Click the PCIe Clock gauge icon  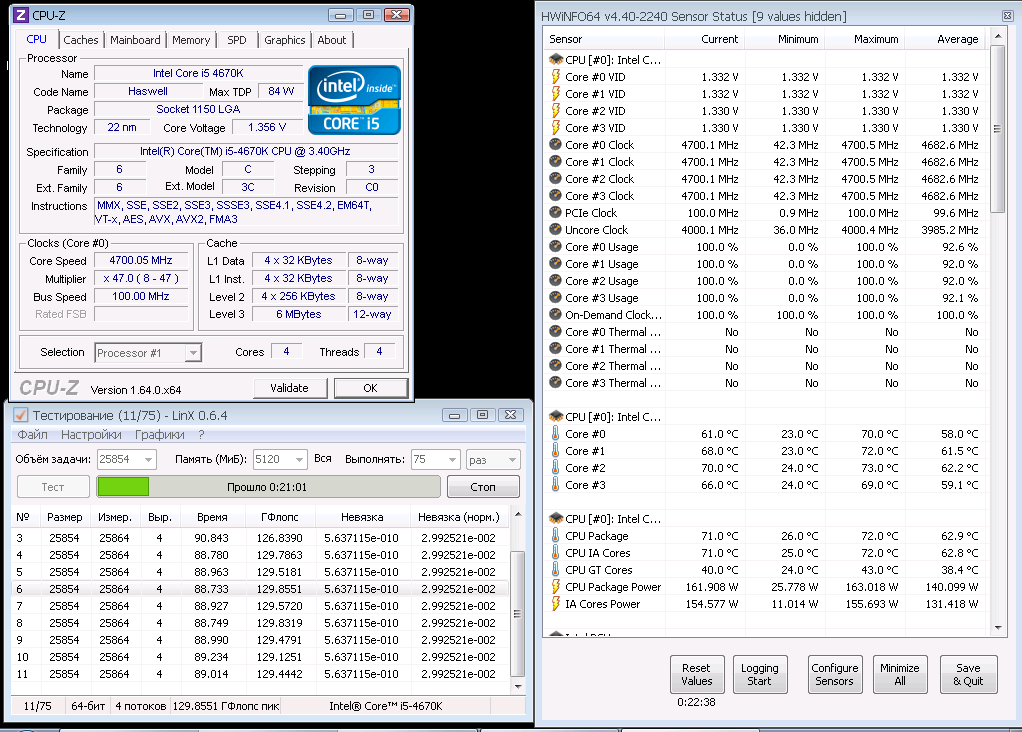555,212
